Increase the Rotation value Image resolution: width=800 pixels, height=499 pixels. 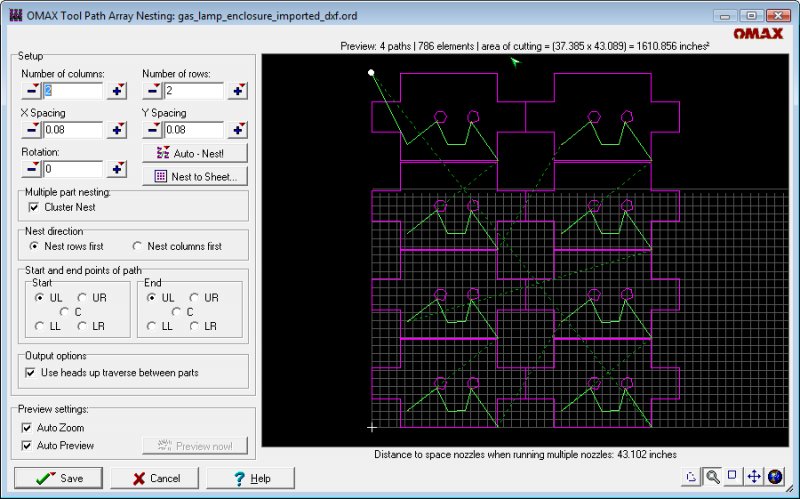117,169
